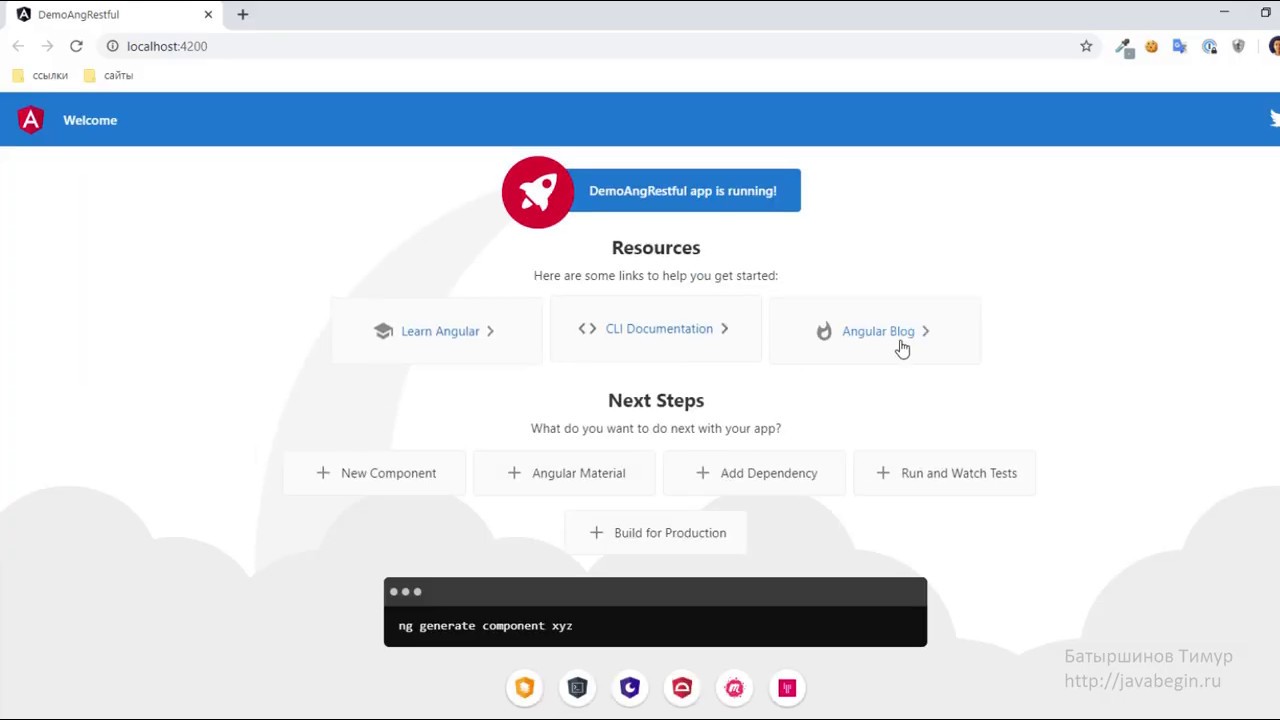Open the Google Translate extension icon
Screen dimensions: 1280x720
[1180, 46]
